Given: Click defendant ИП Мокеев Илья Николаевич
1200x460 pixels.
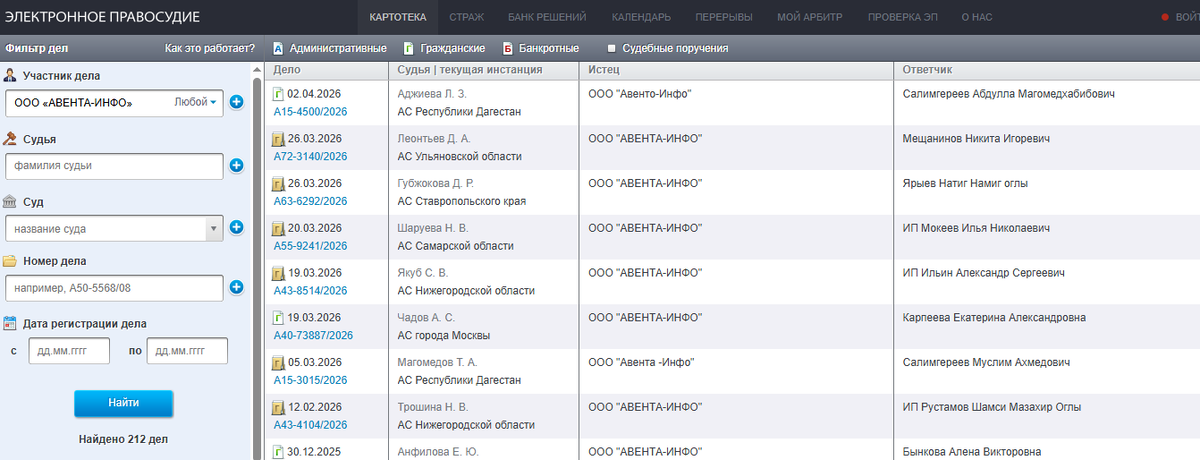Looking at the screenshot, I should click(976, 229).
